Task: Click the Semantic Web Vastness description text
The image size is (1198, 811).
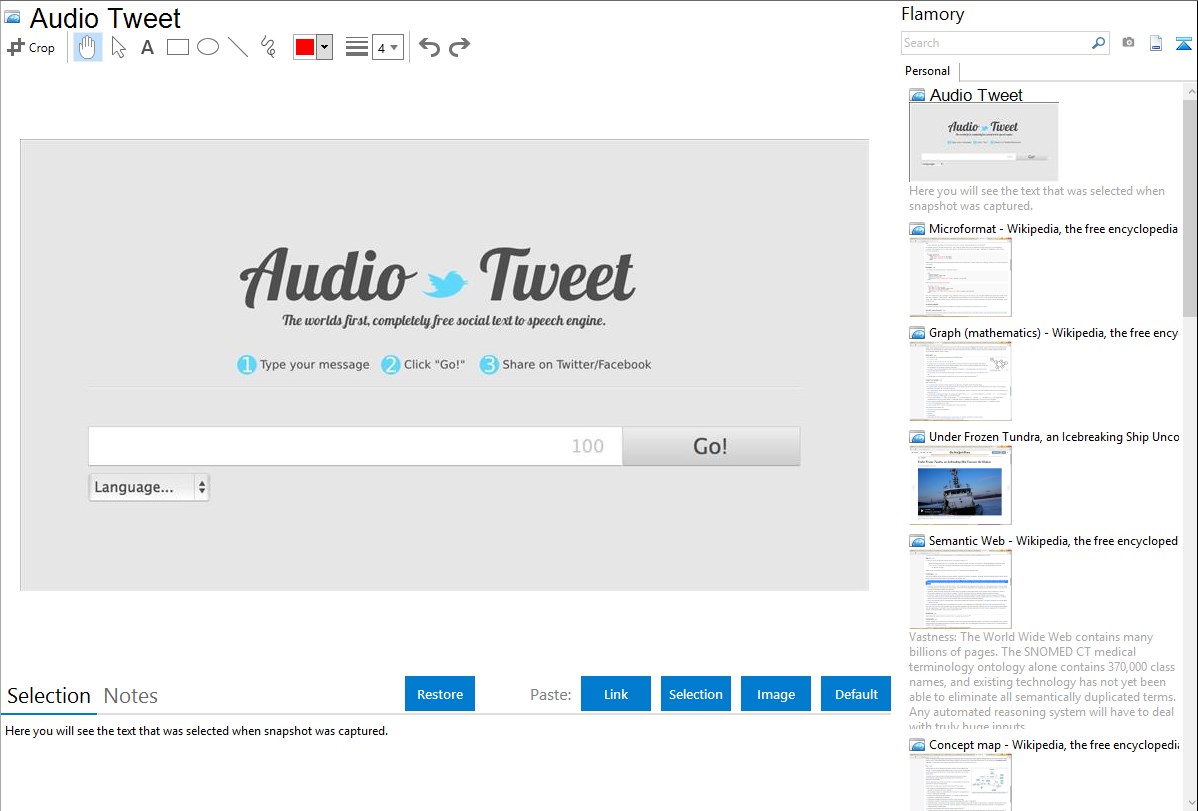Action: pos(1043,682)
